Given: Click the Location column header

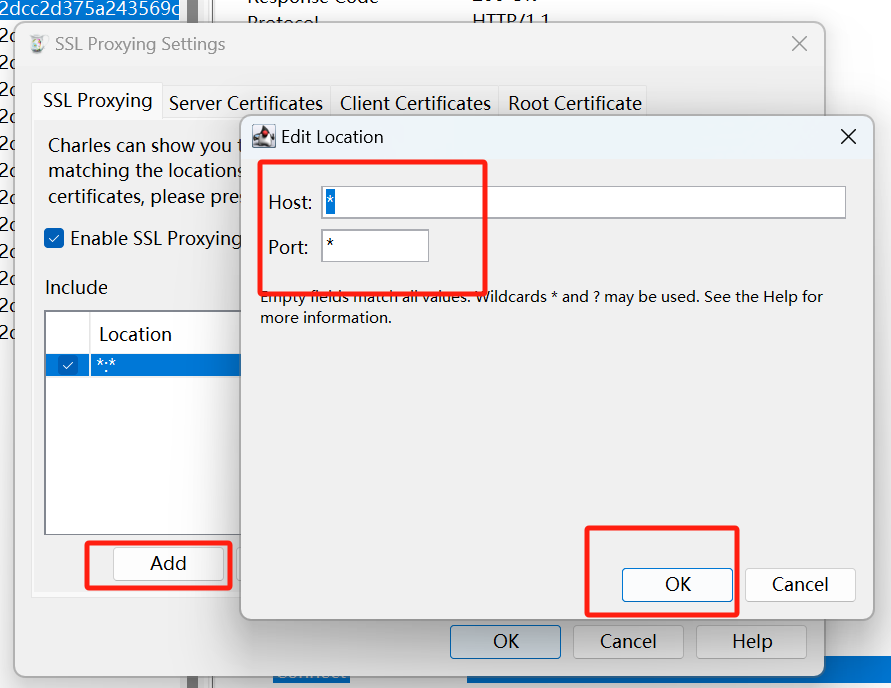Looking at the screenshot, I should (165, 334).
